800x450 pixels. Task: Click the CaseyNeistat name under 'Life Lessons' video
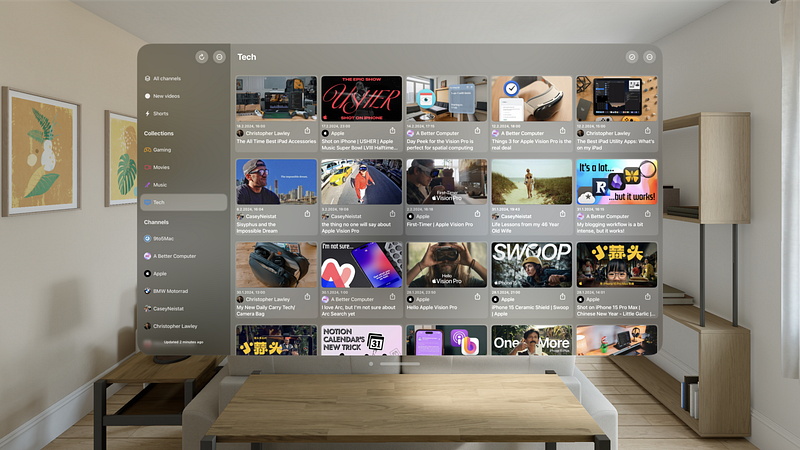pyautogui.click(x=516, y=216)
